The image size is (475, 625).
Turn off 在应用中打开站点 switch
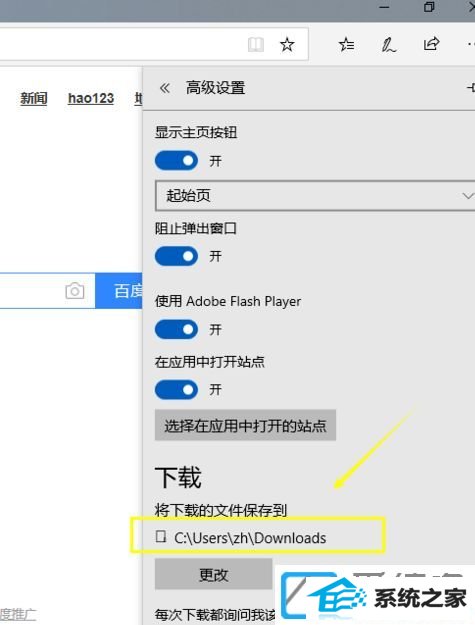pyautogui.click(x=176, y=389)
